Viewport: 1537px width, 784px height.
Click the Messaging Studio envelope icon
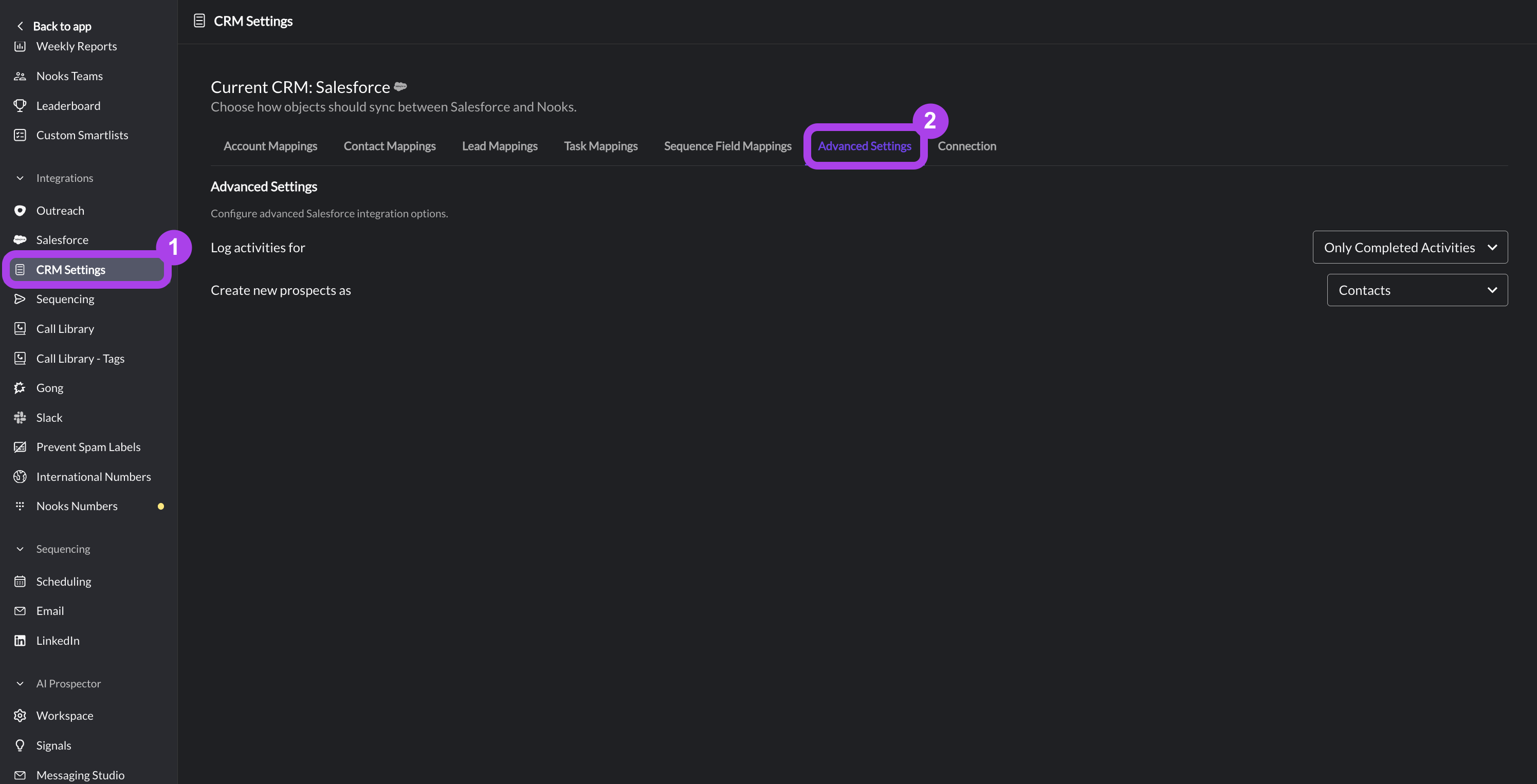tap(20, 775)
